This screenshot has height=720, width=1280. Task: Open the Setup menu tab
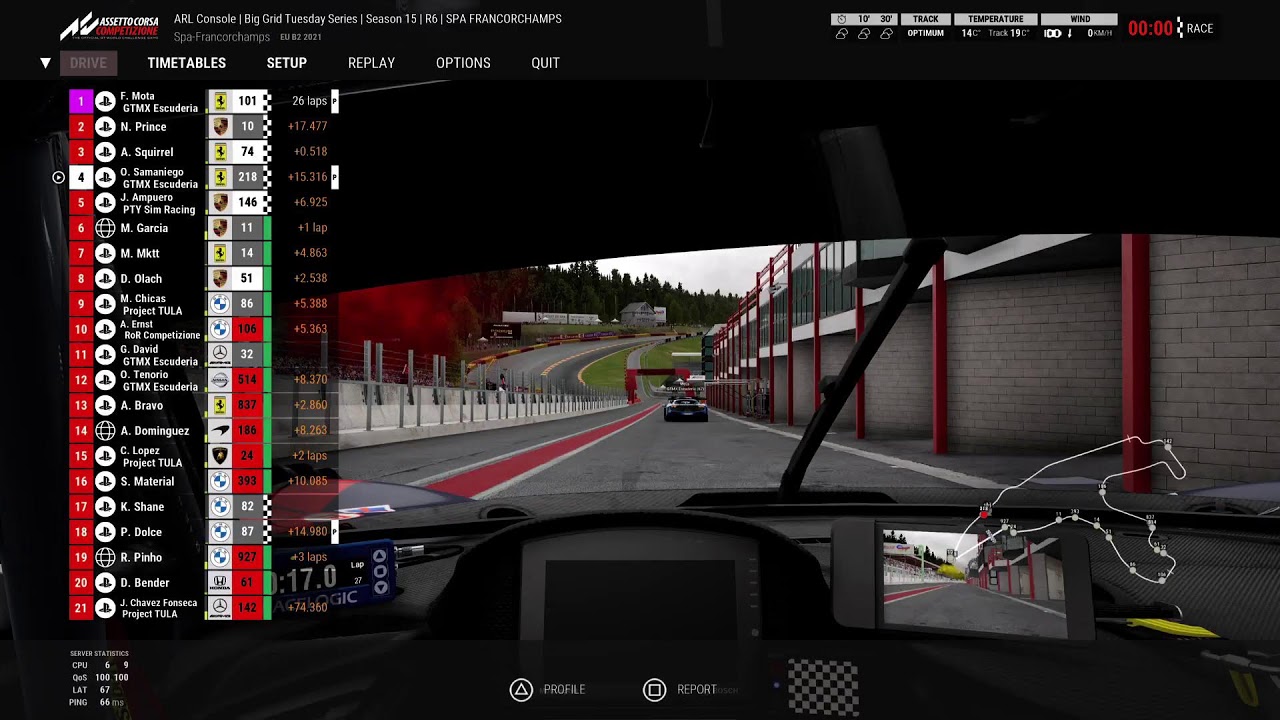[286, 63]
